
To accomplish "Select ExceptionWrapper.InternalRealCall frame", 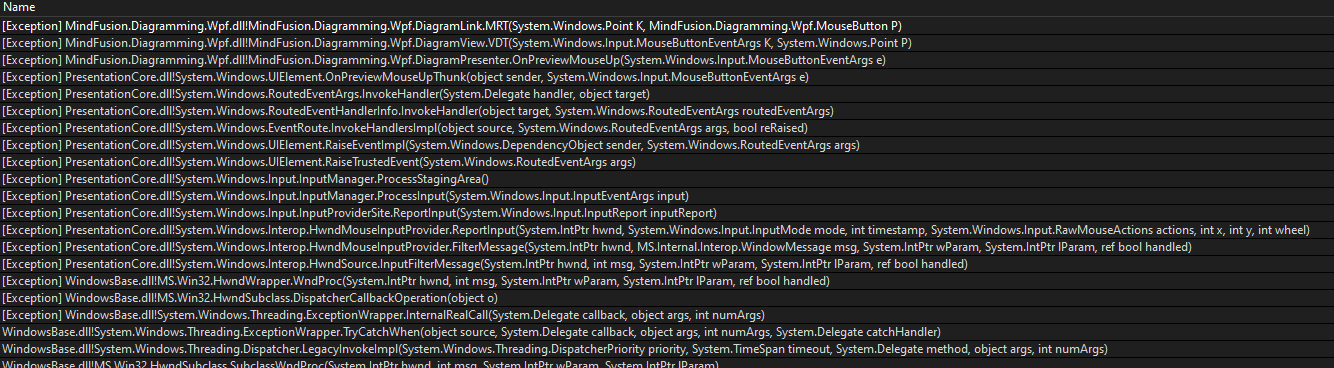I will click(667, 315).
